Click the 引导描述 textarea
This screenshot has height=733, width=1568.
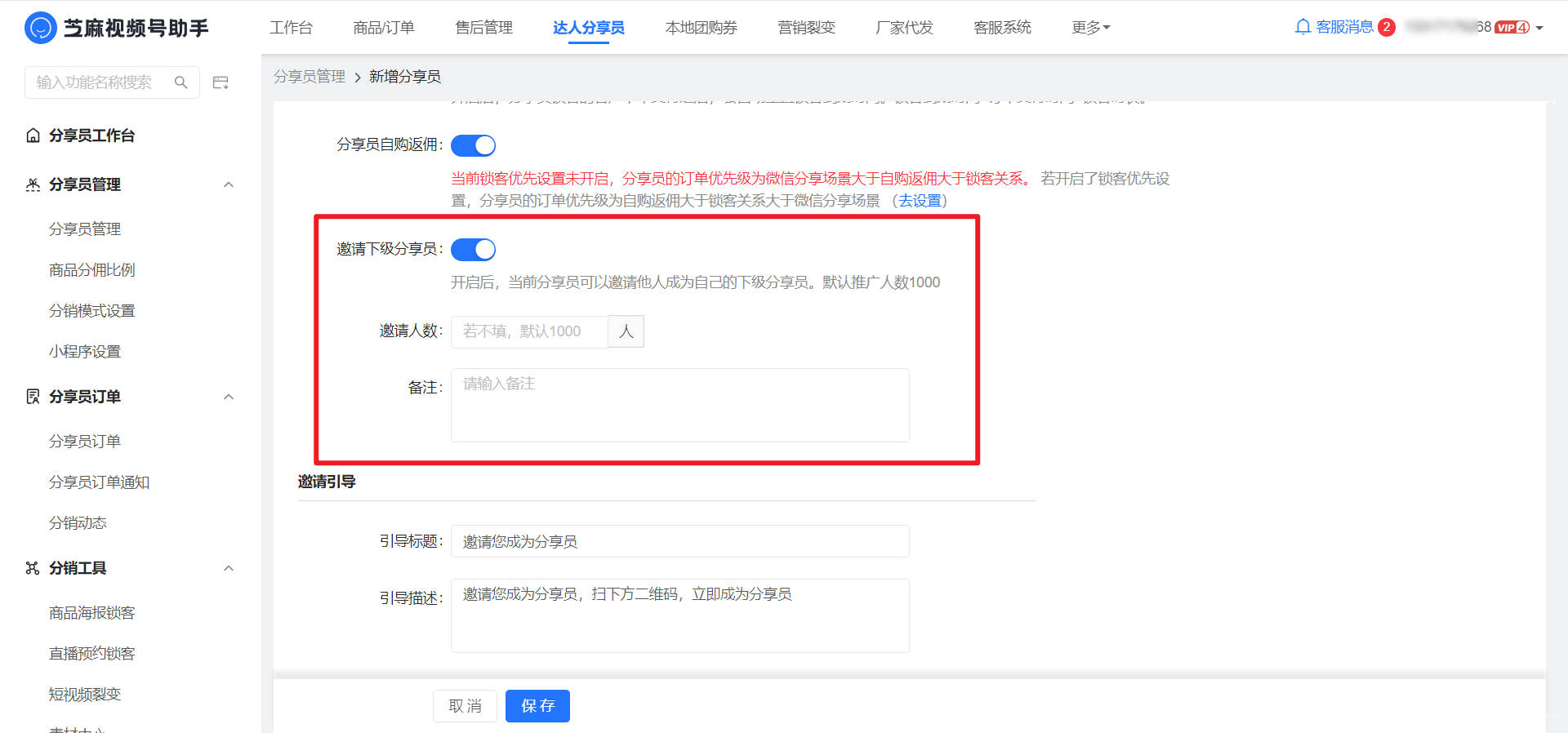click(680, 615)
